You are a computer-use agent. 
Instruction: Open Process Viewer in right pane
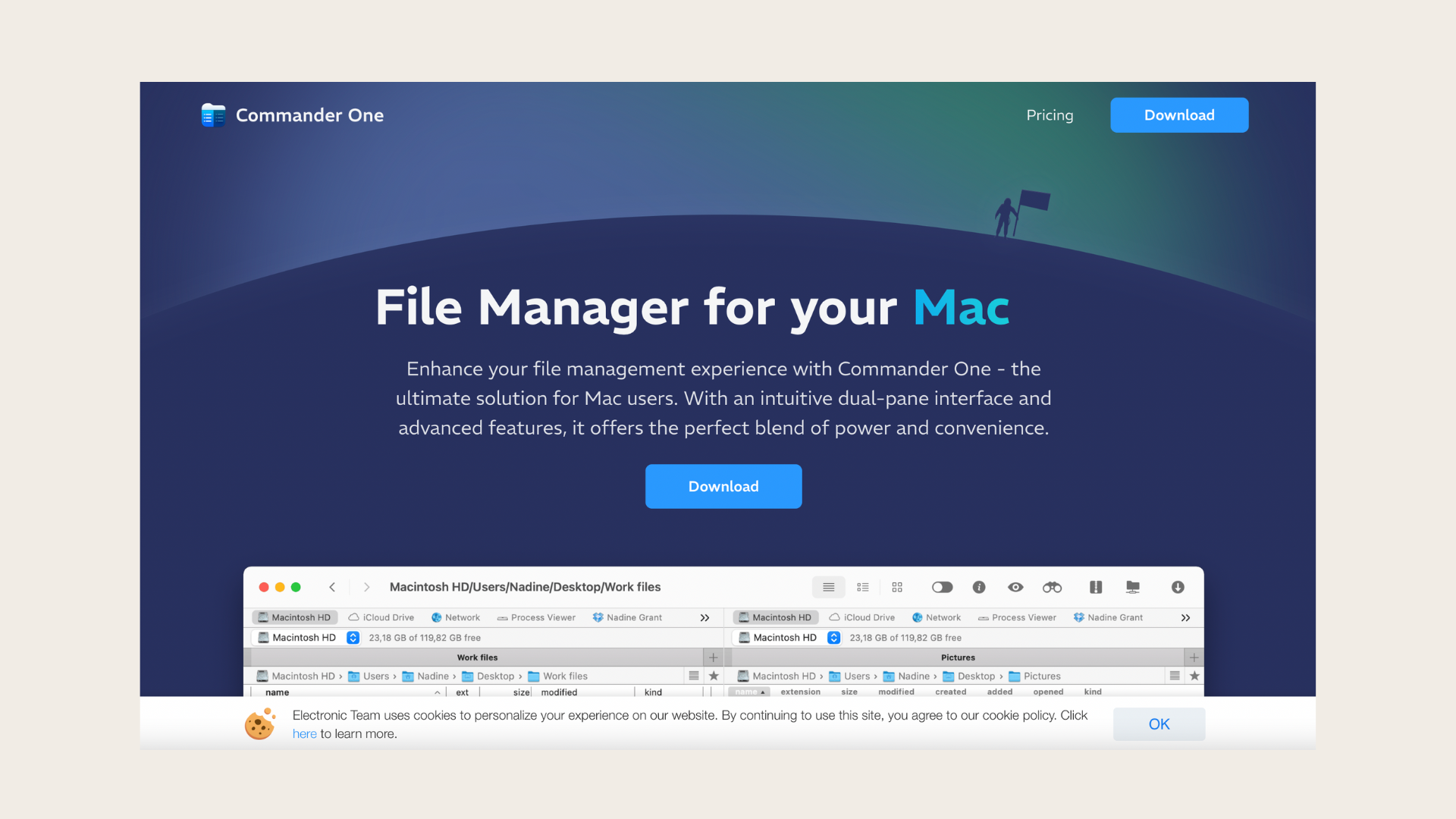tap(1017, 617)
